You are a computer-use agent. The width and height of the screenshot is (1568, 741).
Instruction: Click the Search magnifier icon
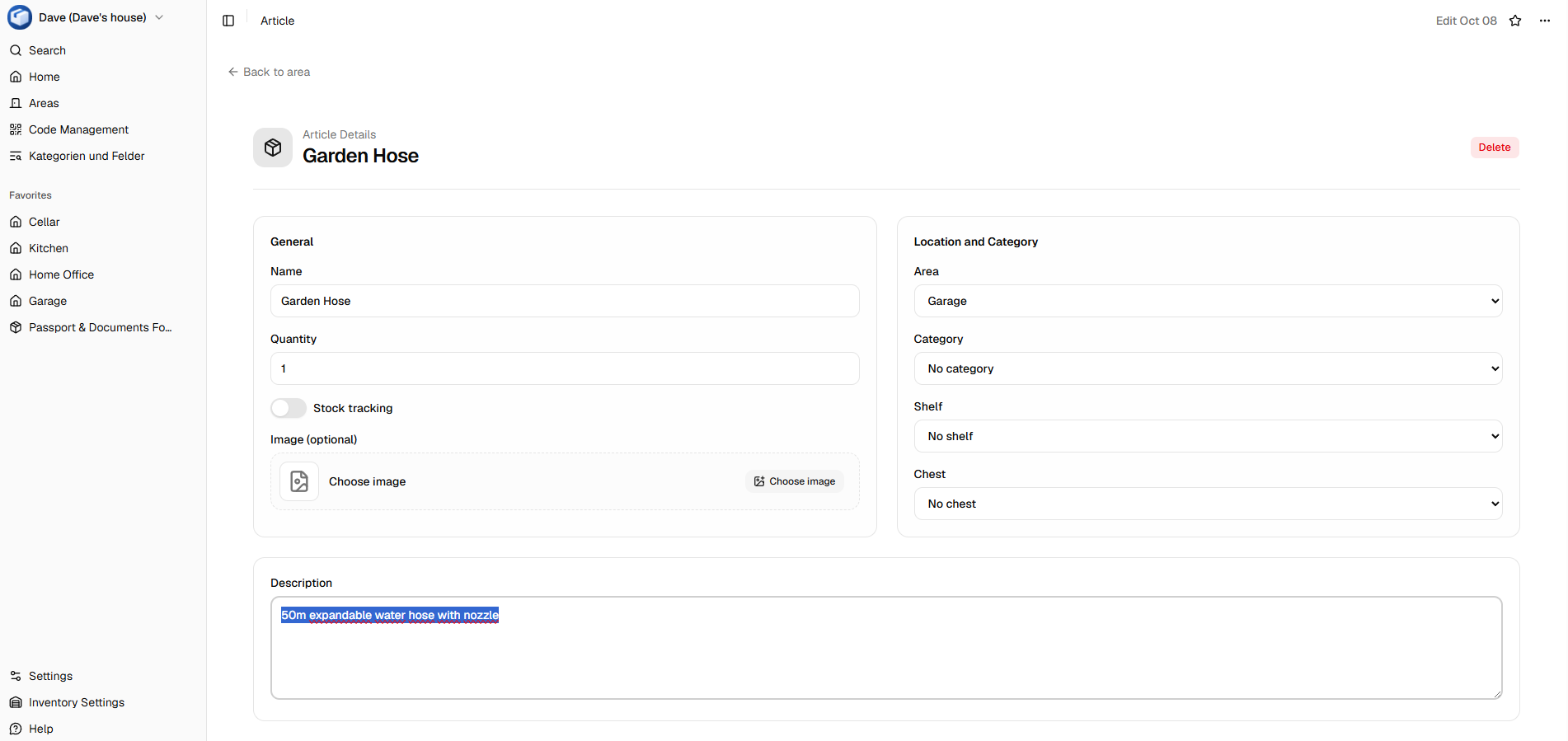pos(16,50)
